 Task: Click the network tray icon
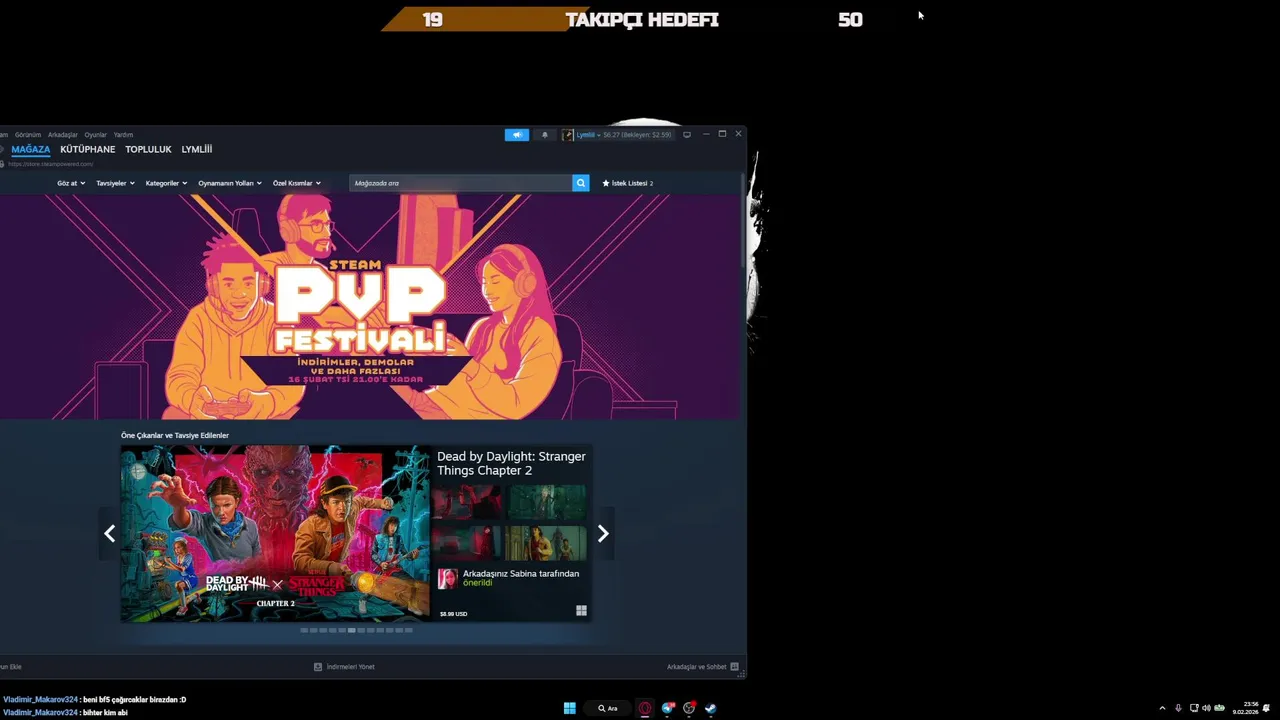coord(1194,708)
